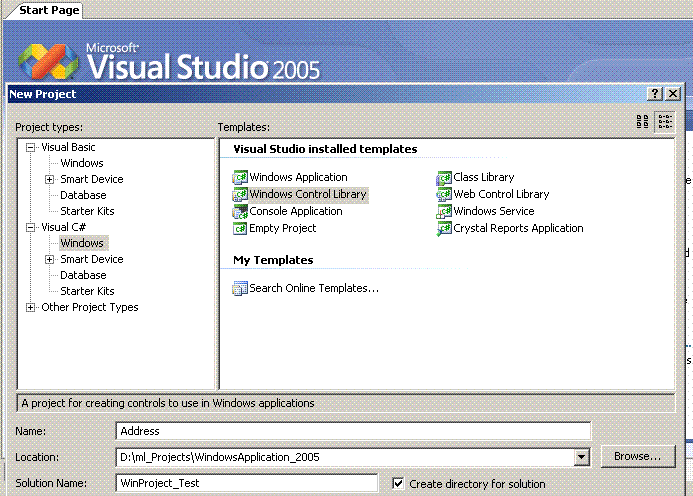693x496 pixels.
Task: Open the Search Online Templates... link
Action: 314,288
